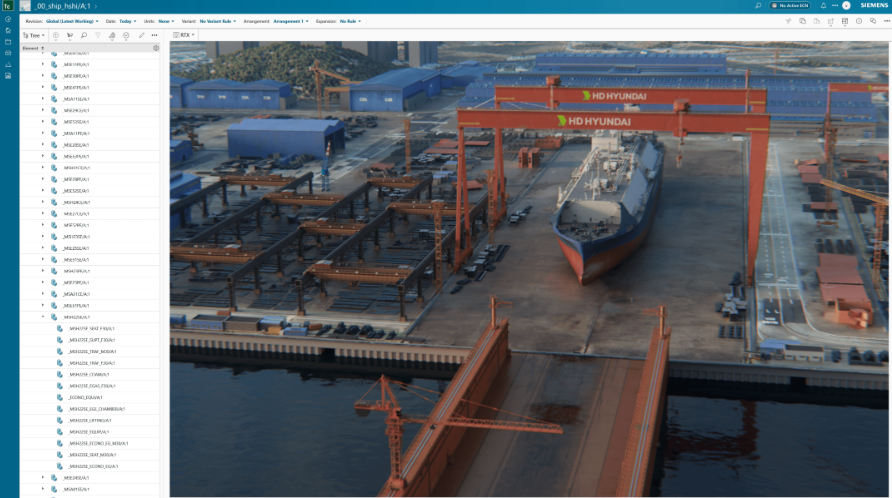Open tree table settings gear
892x498 pixels.
(x=156, y=48)
